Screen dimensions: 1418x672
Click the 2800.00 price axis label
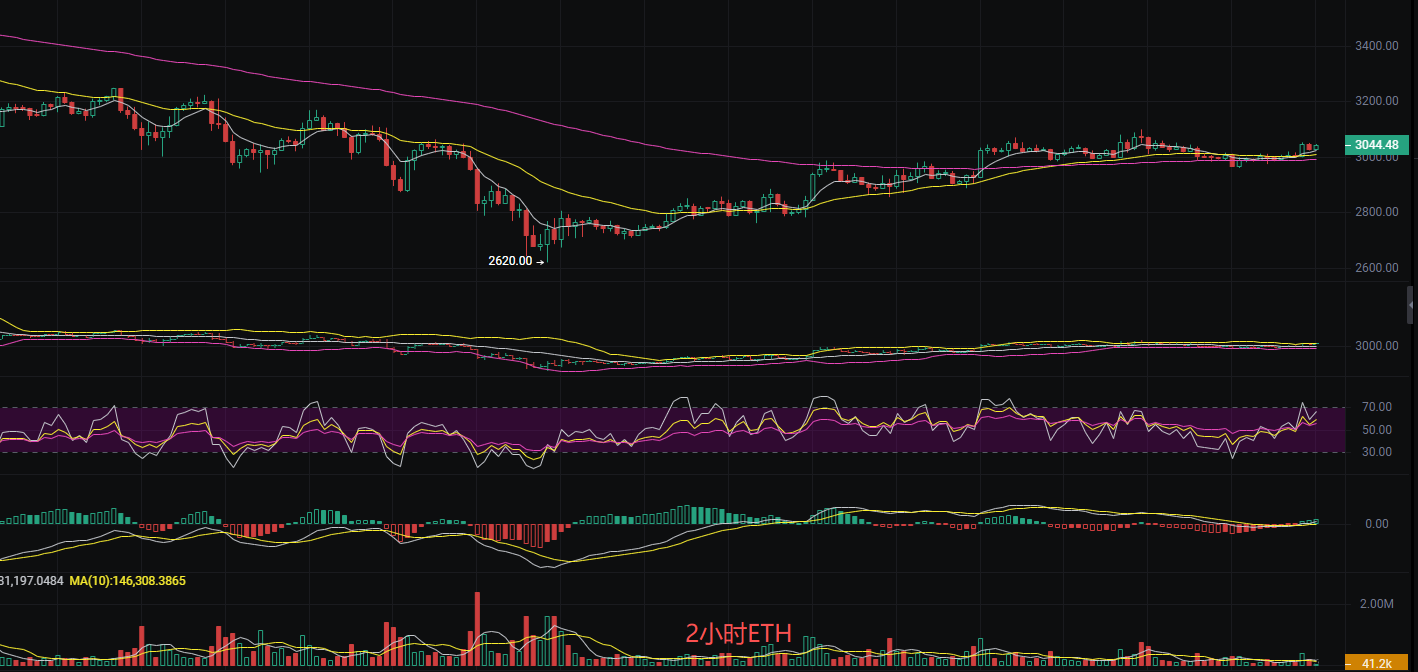point(1376,213)
